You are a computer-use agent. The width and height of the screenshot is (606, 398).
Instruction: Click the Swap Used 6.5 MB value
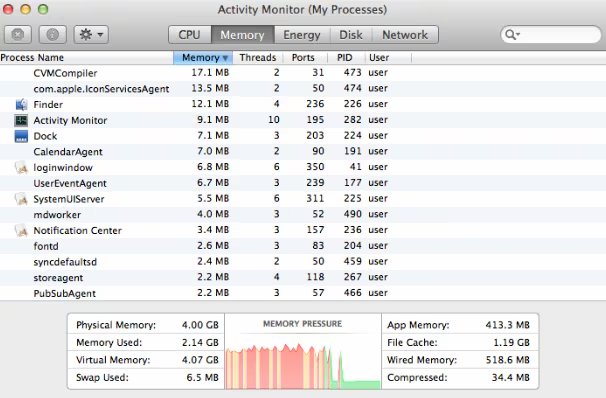pyautogui.click(x=203, y=377)
